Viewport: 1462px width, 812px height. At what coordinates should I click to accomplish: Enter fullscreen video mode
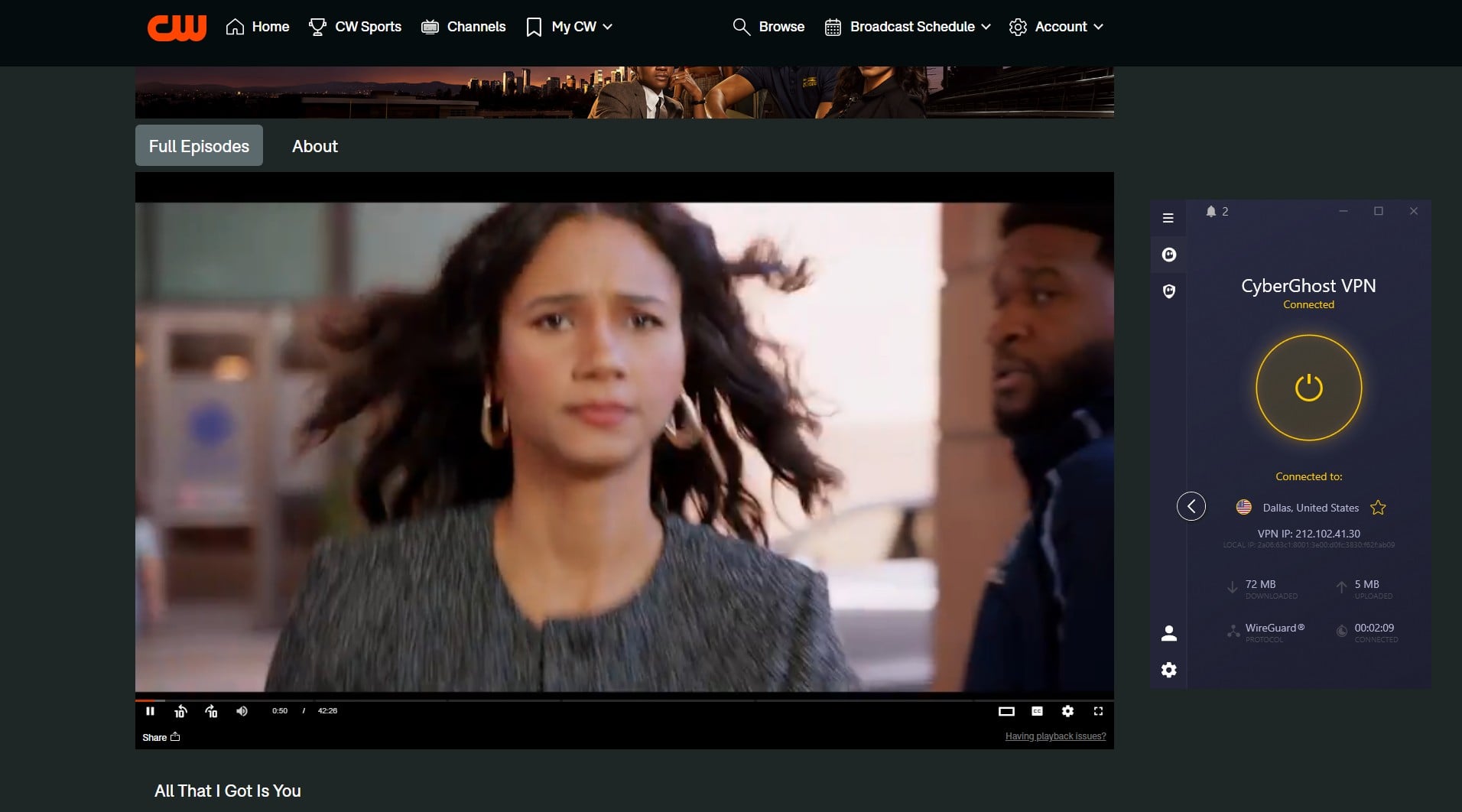pyautogui.click(x=1098, y=711)
